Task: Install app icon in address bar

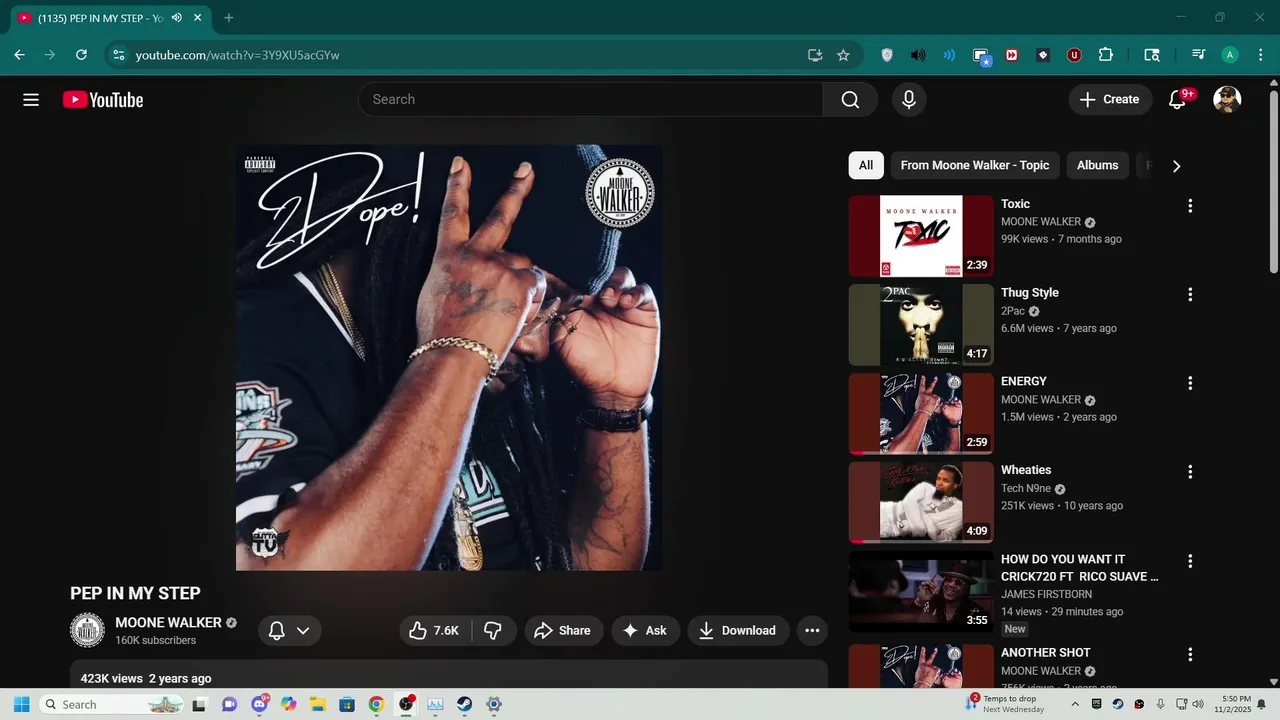Action: click(815, 55)
